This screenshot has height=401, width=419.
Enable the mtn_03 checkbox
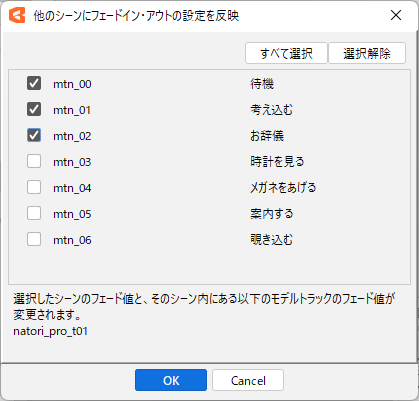[x=34, y=161]
